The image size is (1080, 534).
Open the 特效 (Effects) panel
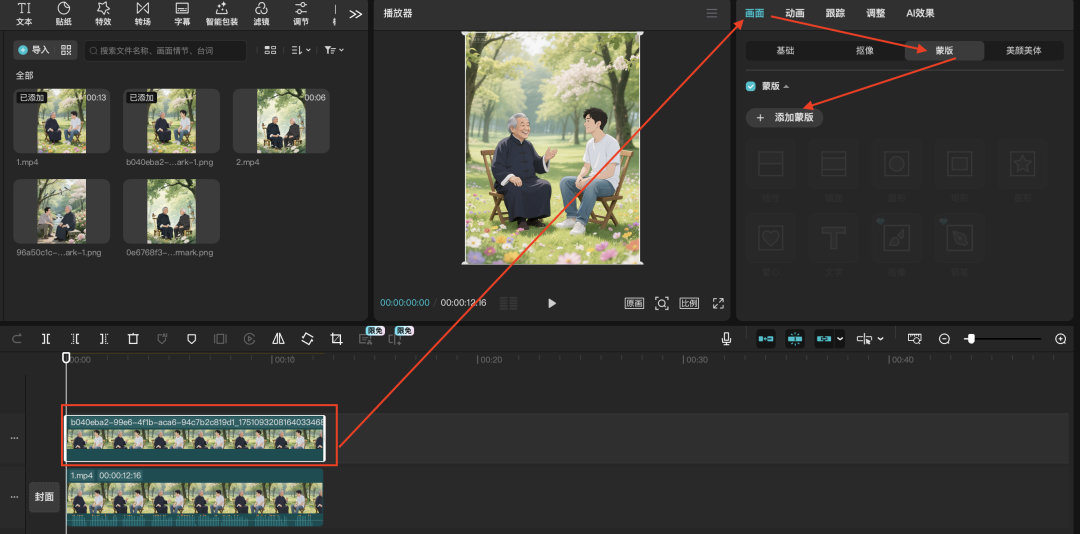point(103,13)
